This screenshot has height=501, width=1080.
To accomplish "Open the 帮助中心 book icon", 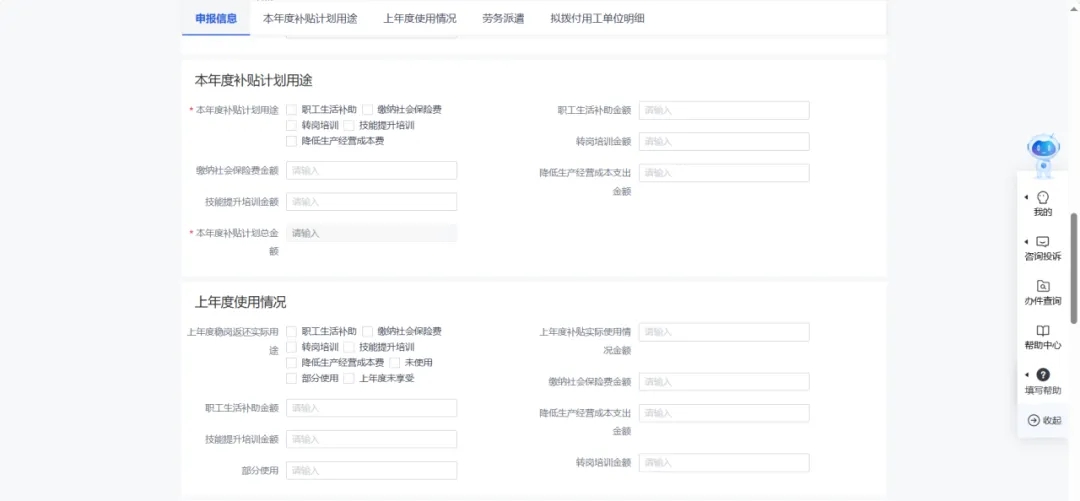I will click(x=1043, y=331).
